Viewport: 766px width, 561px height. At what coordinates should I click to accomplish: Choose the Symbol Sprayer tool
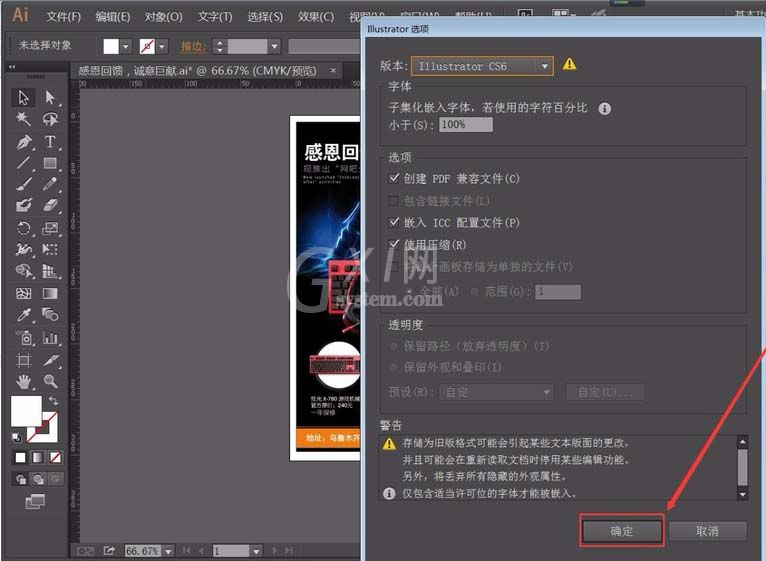click(x=23, y=338)
